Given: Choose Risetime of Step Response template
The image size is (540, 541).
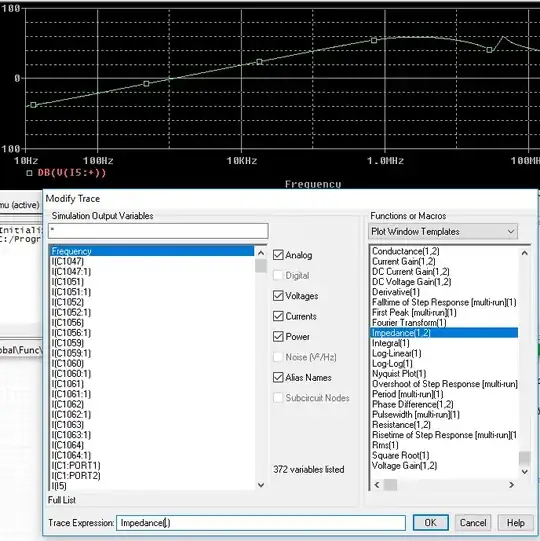Looking at the screenshot, I should [444, 435].
